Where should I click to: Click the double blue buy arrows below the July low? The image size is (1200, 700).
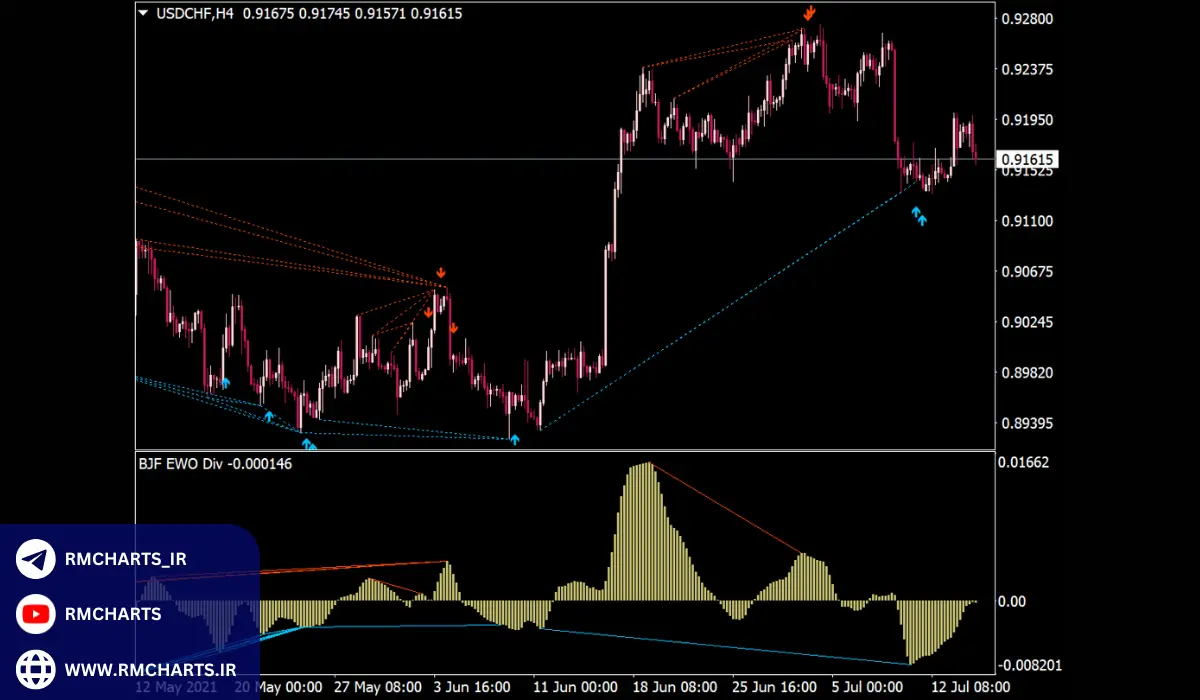tap(918, 215)
